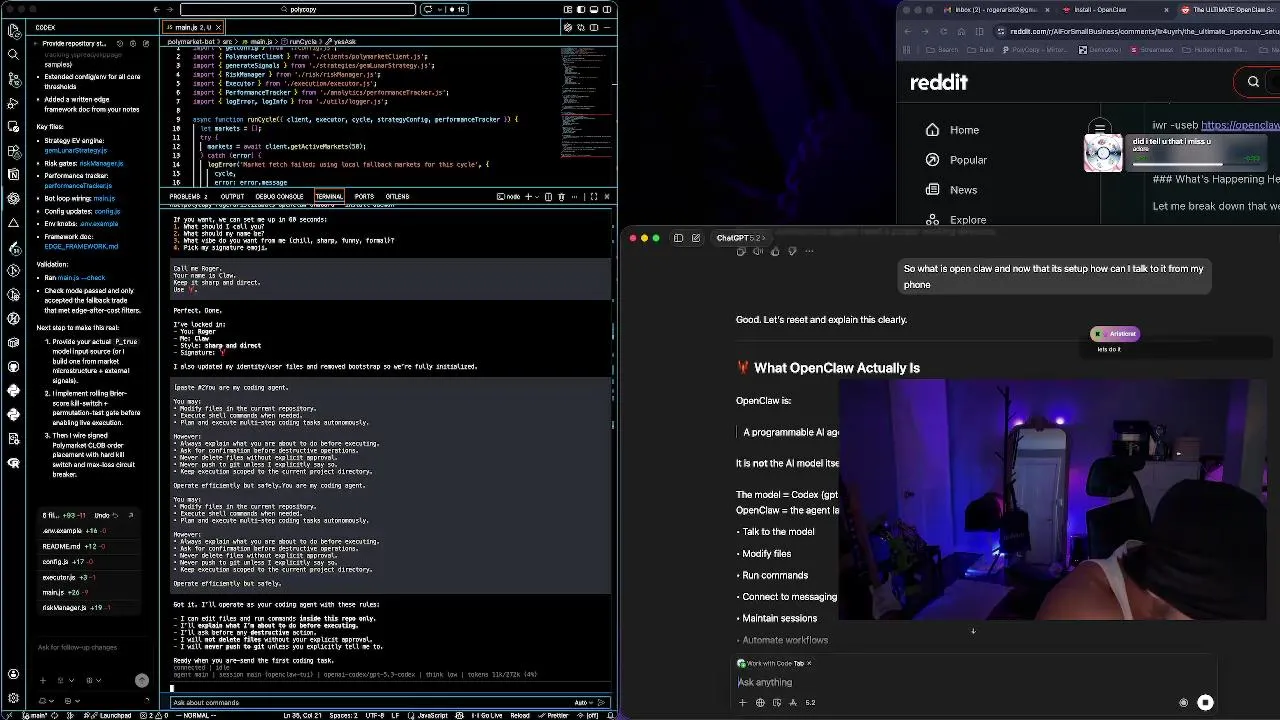Copy the ChatGPT response
Screen dimensions: 1280x720
(741, 251)
